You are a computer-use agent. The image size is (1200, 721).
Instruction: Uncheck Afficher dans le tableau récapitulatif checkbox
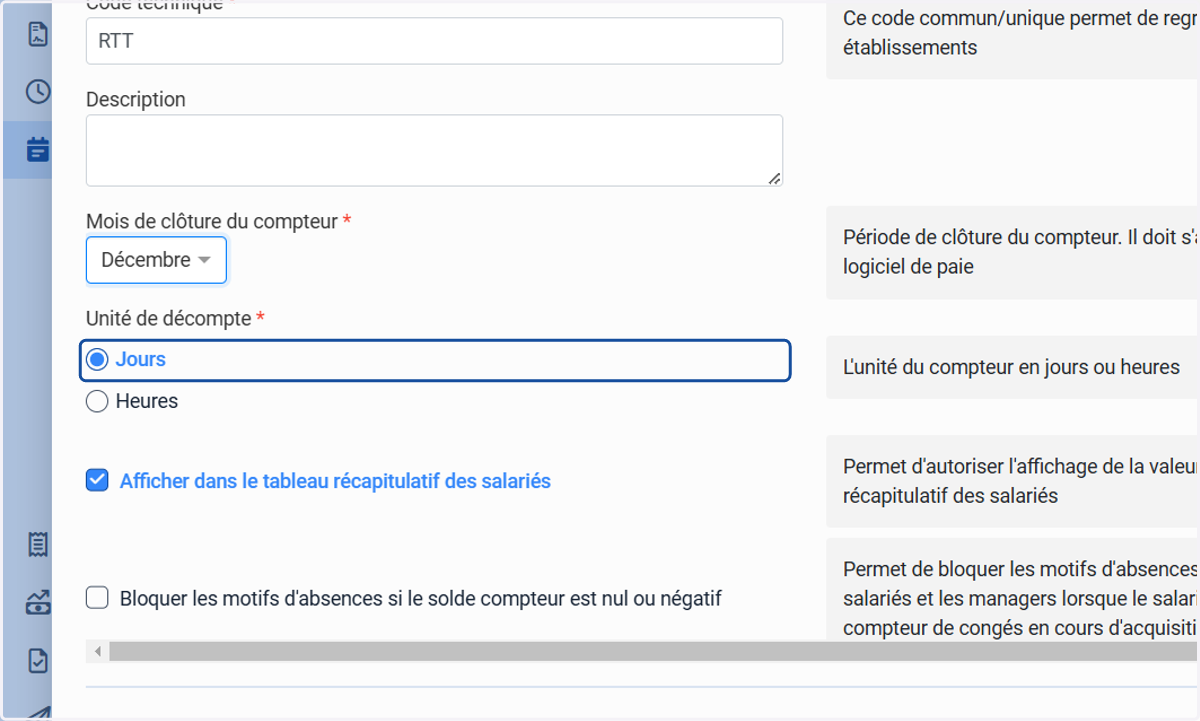[97, 481]
